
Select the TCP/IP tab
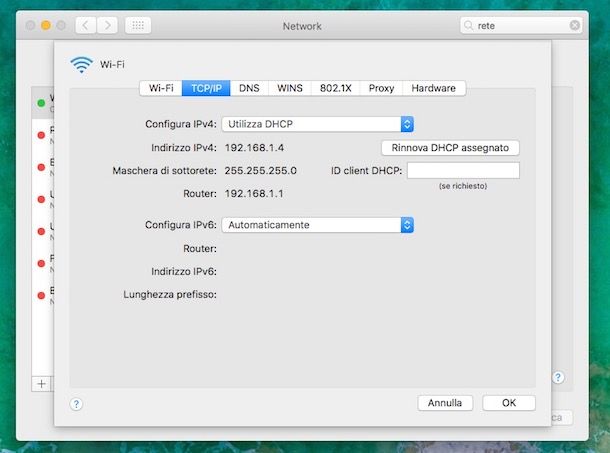206,88
